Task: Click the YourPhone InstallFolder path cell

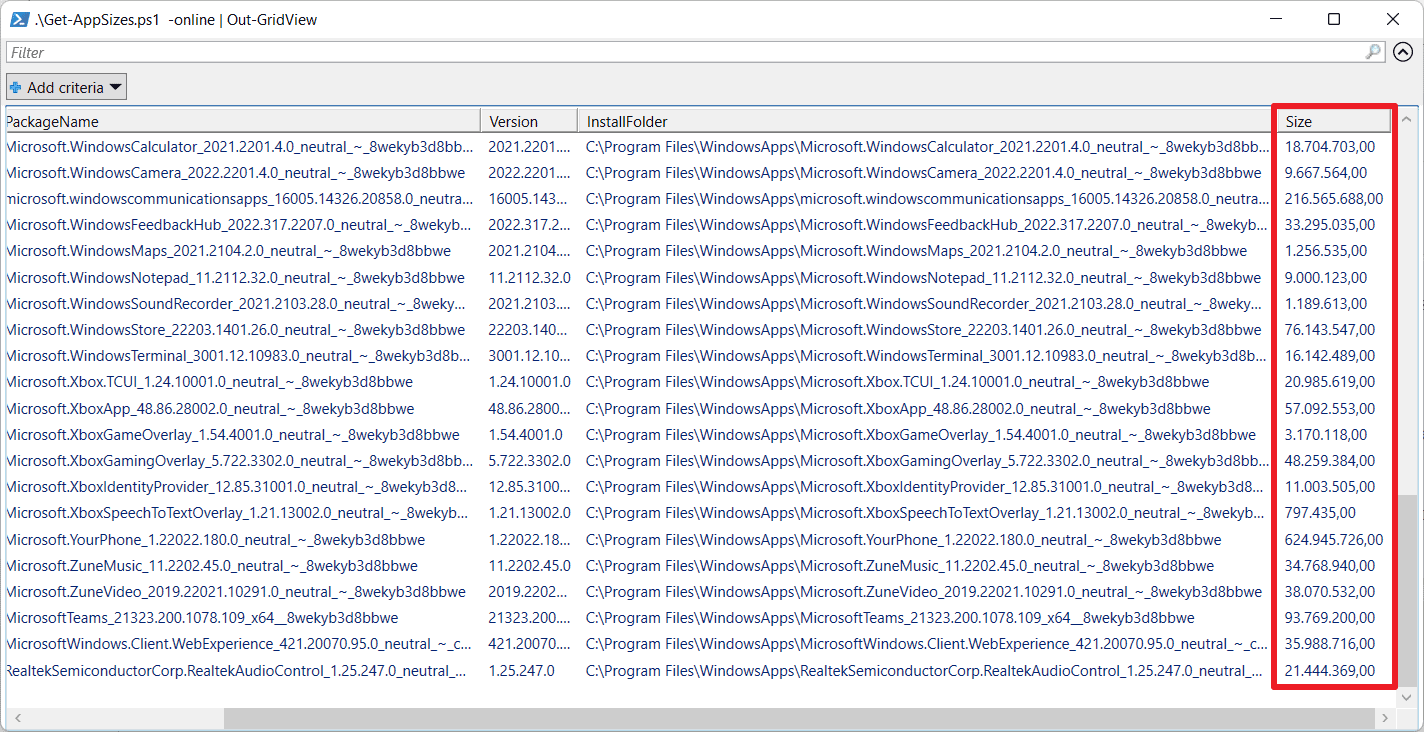Action: 903,539
